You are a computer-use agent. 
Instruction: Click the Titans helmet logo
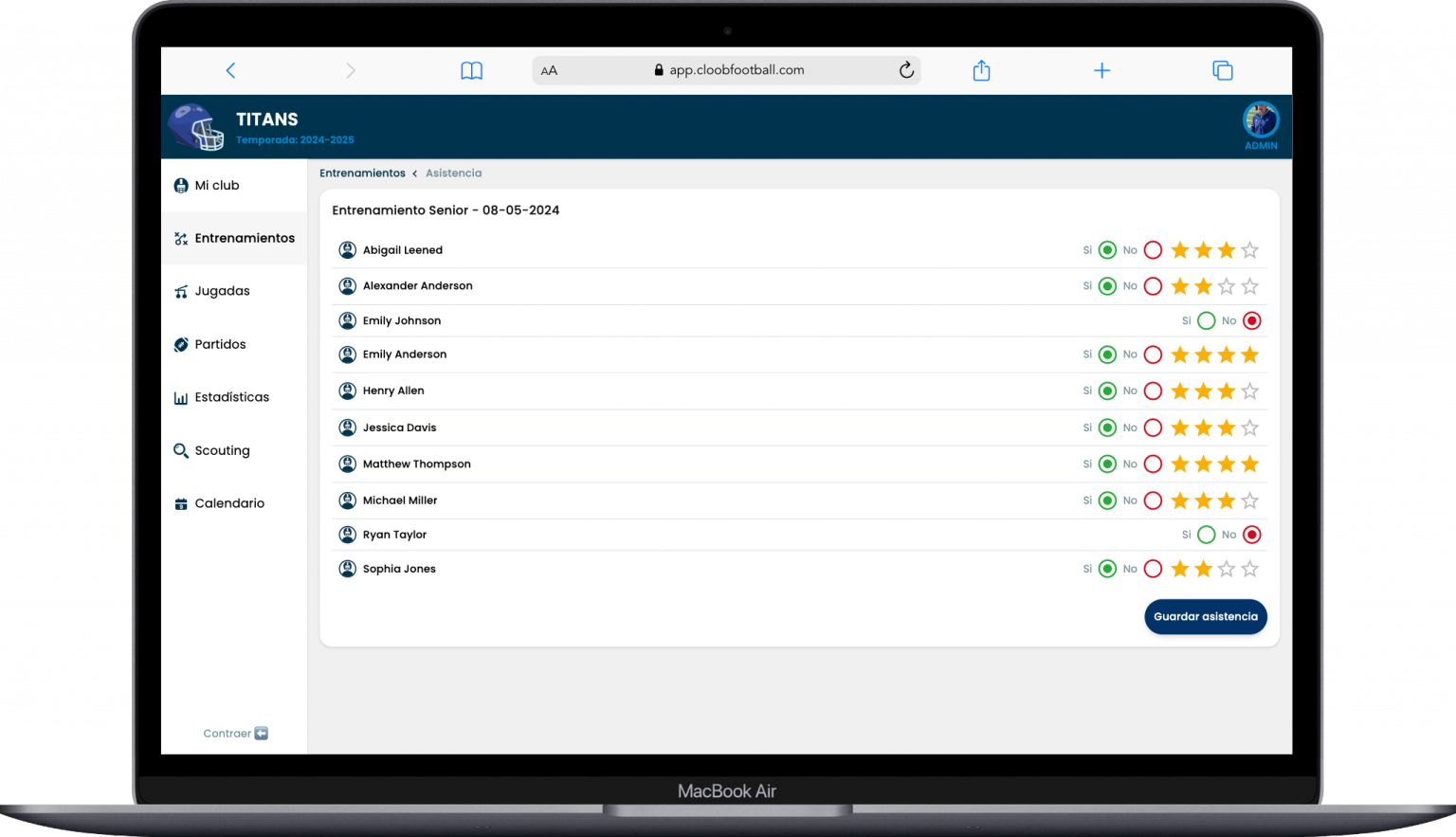click(x=197, y=127)
